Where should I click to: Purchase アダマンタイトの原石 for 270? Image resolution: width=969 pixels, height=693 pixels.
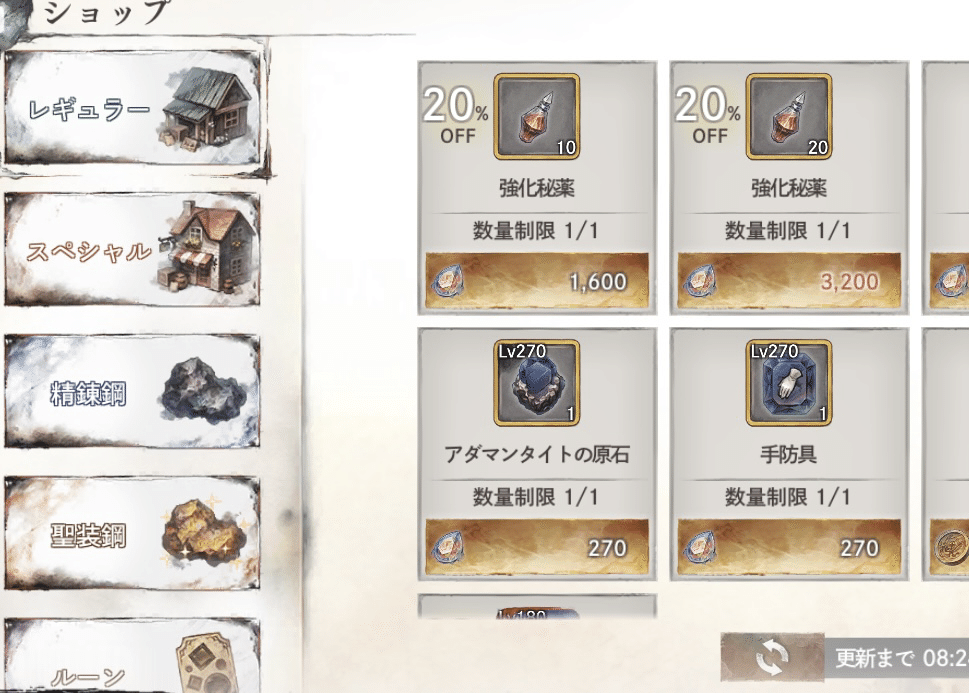click(x=537, y=548)
